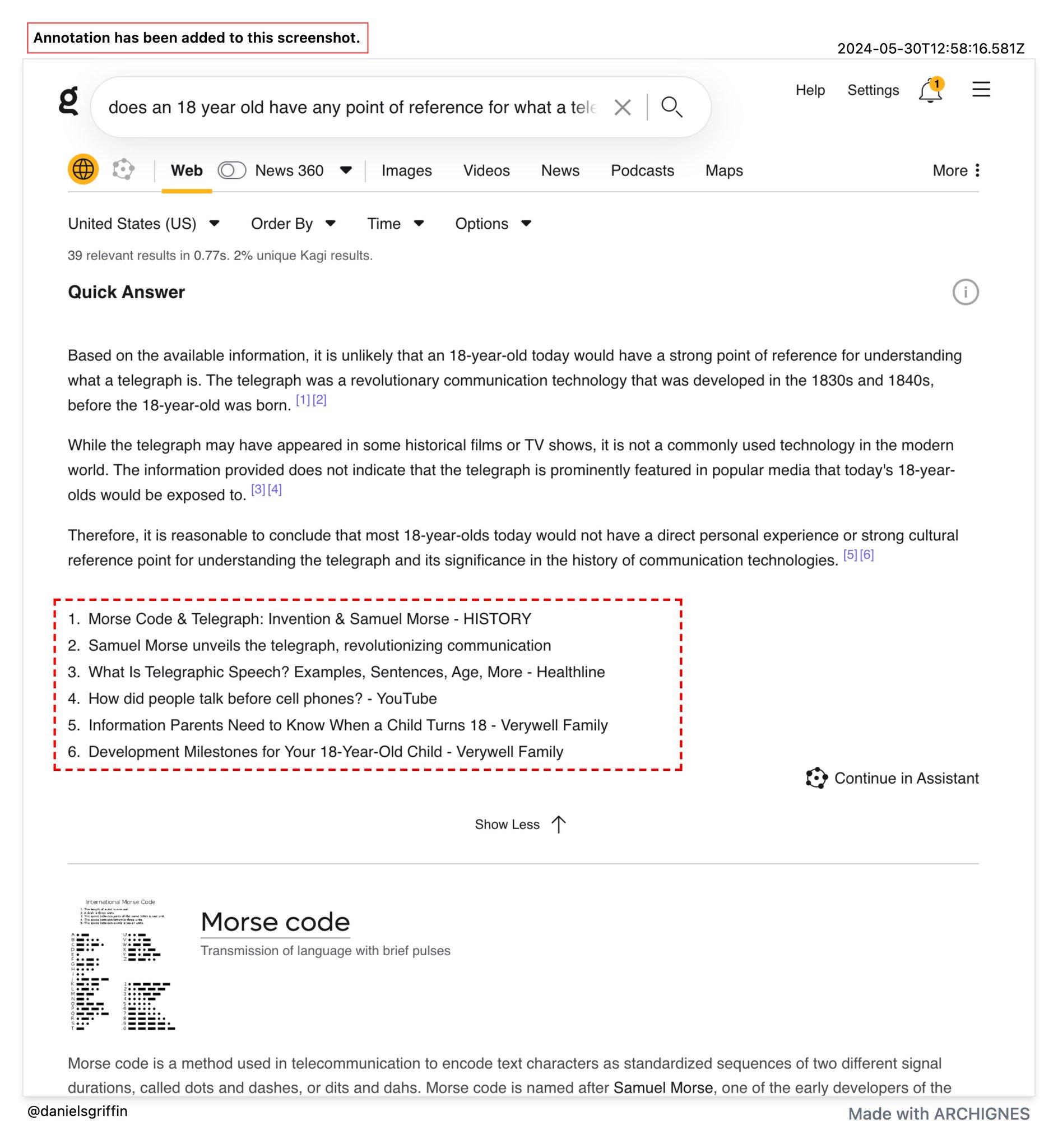The width and height of the screenshot is (1058, 1148).
Task: Open the hamburger menu
Action: (981, 89)
